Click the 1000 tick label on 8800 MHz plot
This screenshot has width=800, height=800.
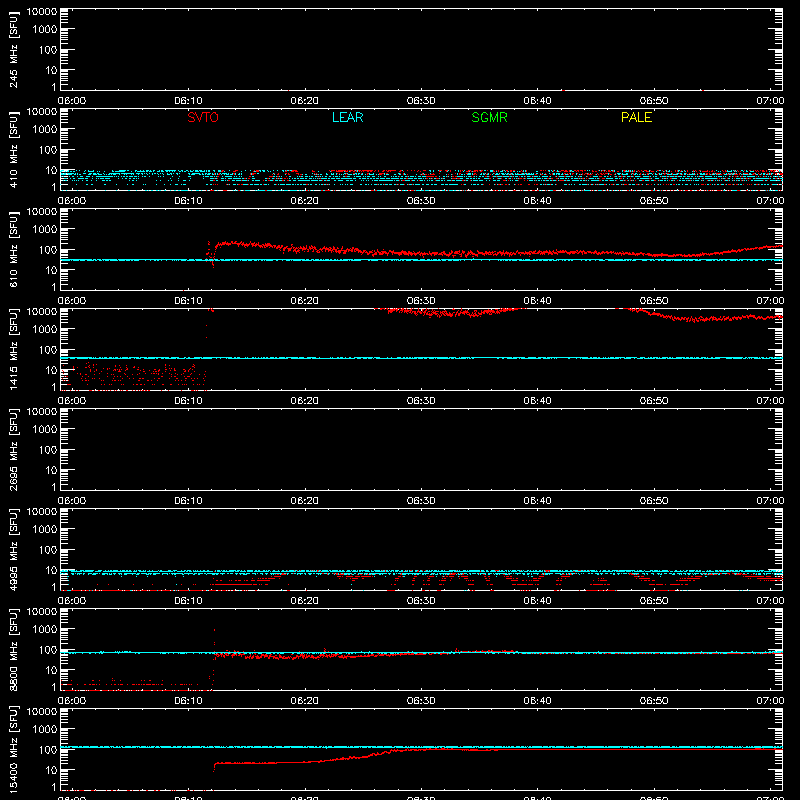click(x=45, y=629)
